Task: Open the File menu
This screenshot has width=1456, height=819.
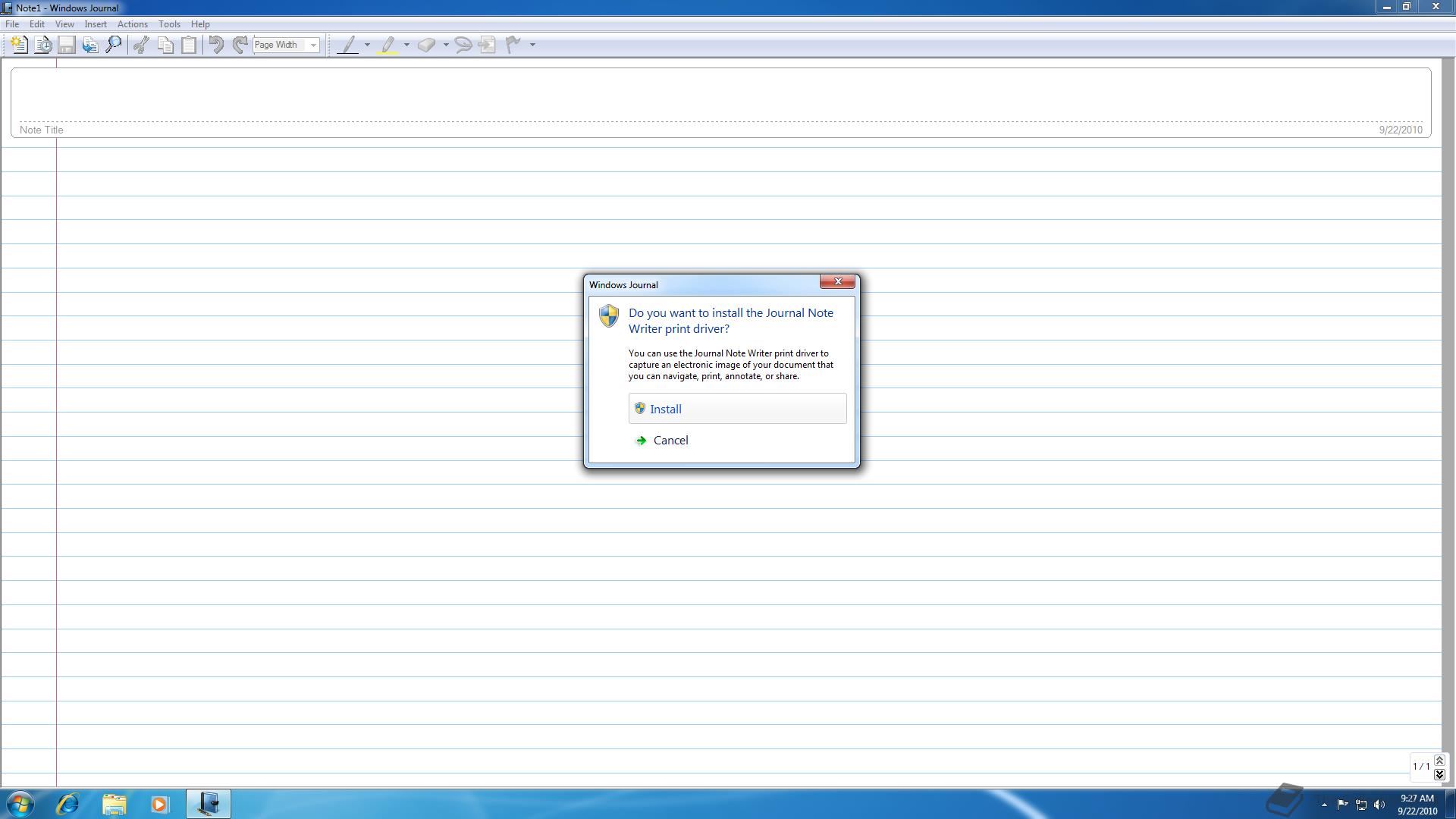Action: 12,24
